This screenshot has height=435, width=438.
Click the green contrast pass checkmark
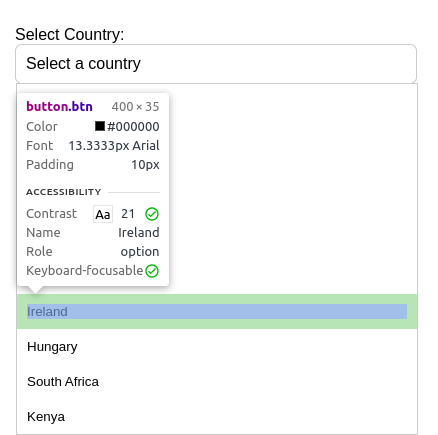point(152,214)
